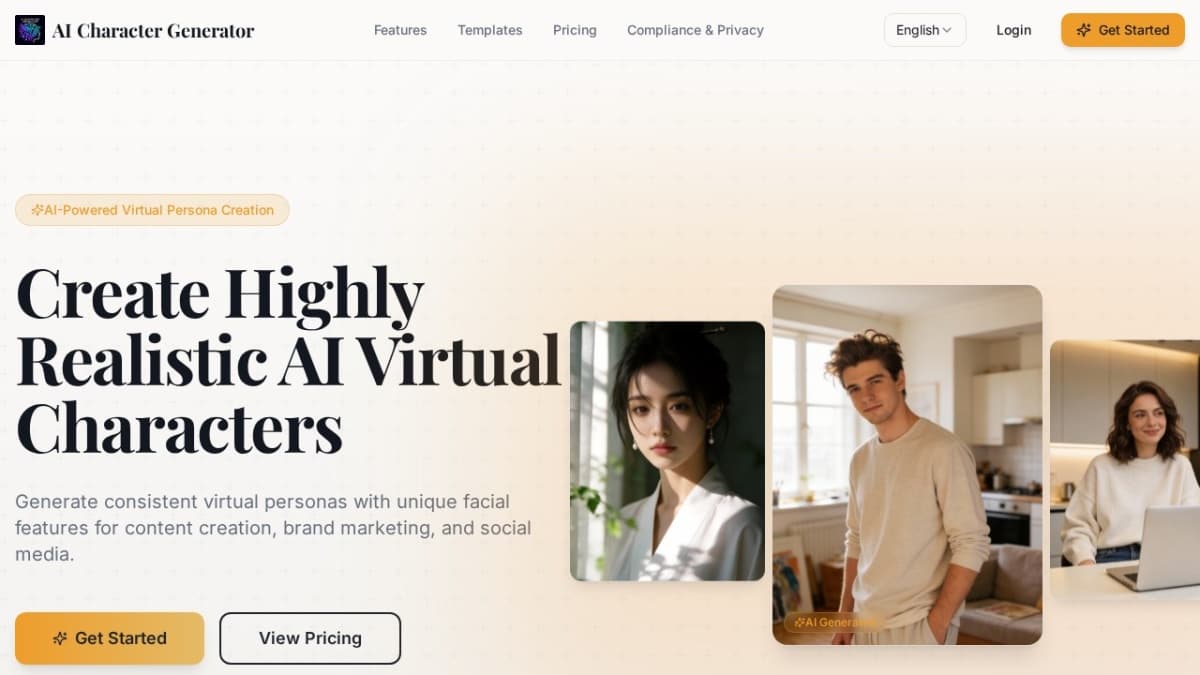Viewport: 1200px width, 675px height.
Task: Select the dark-haired woman portrait thumbnail
Action: point(667,451)
